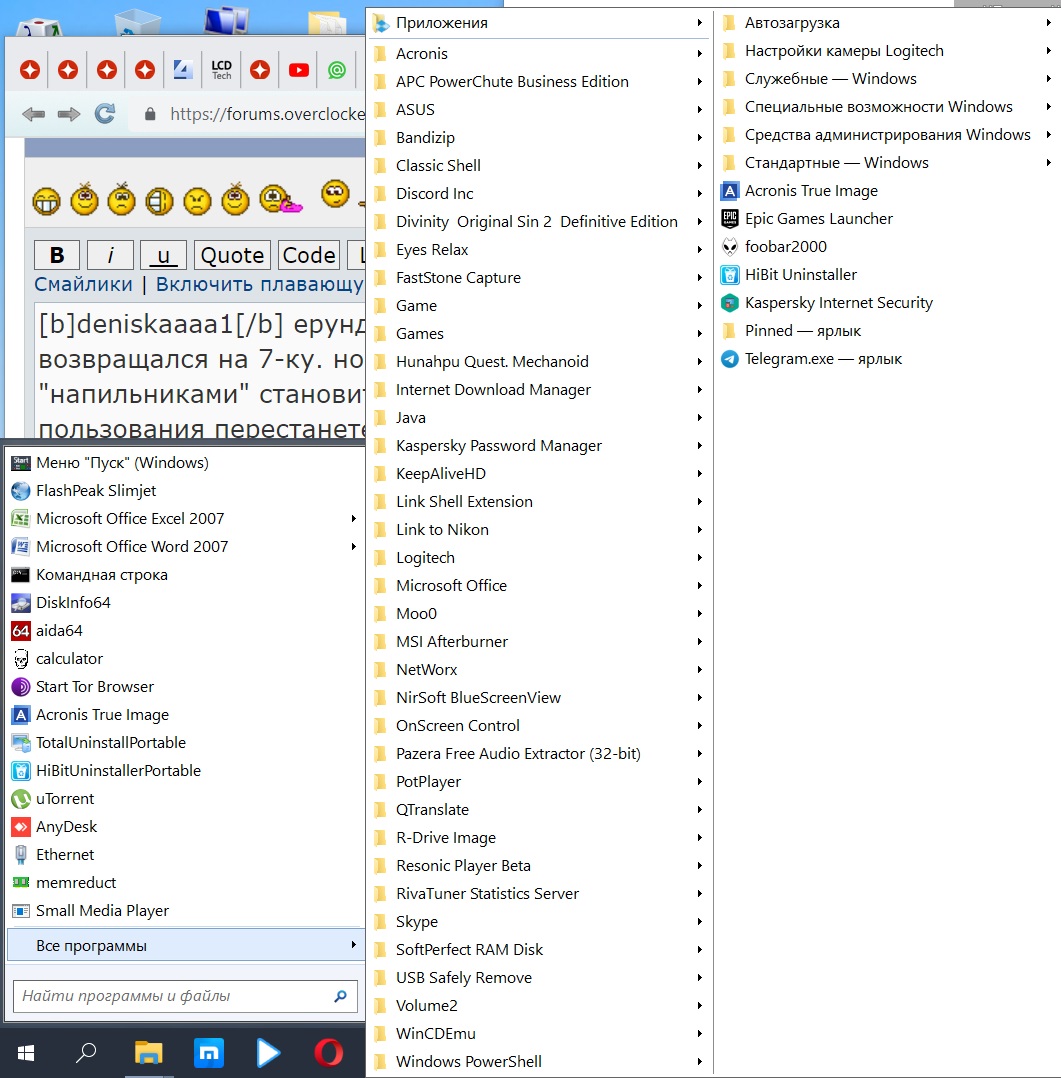Open Все программы menu item
This screenshot has width=1061, height=1078.
pos(186,945)
